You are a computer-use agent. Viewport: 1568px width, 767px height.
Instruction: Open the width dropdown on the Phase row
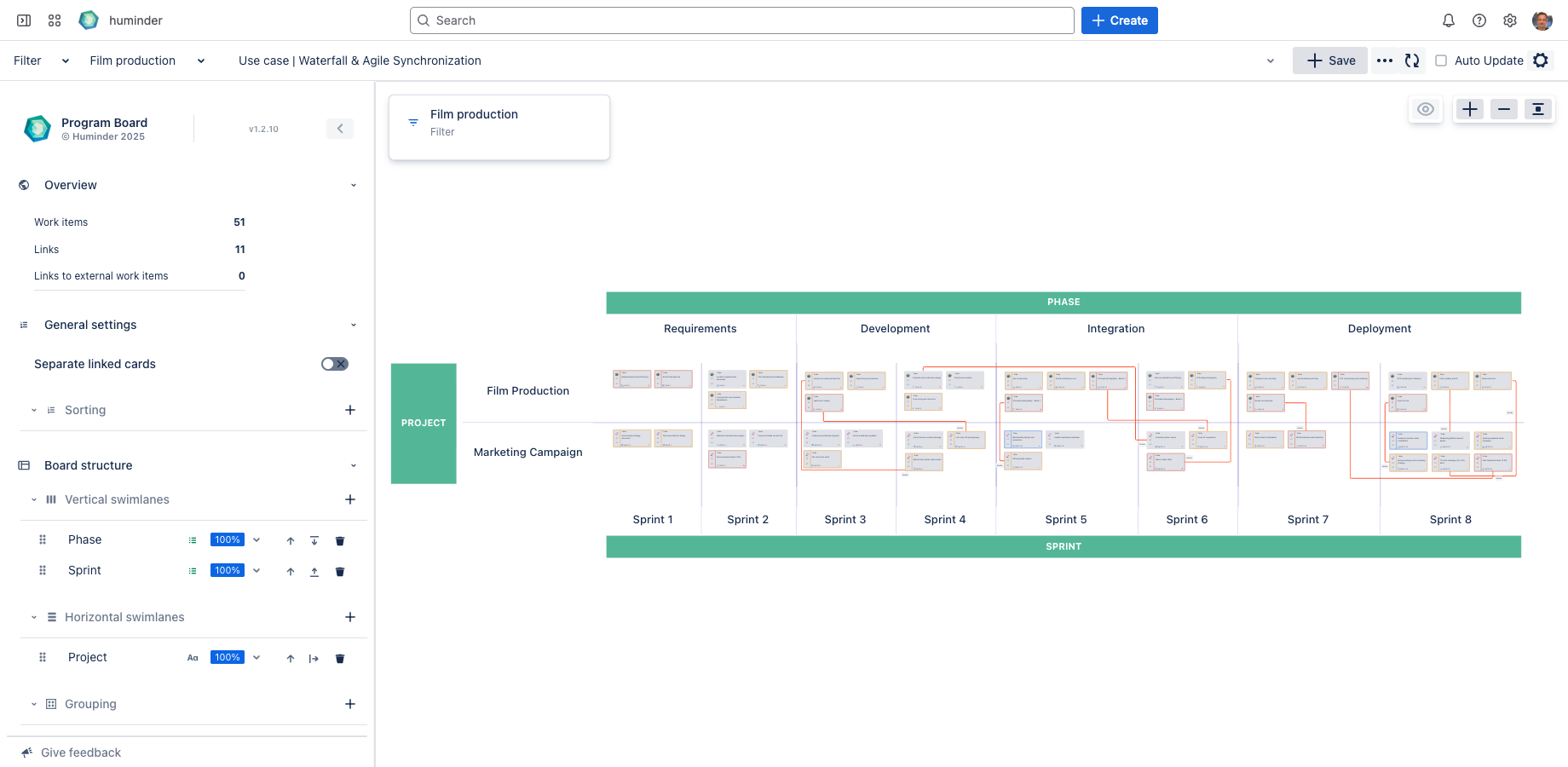pyautogui.click(x=257, y=539)
